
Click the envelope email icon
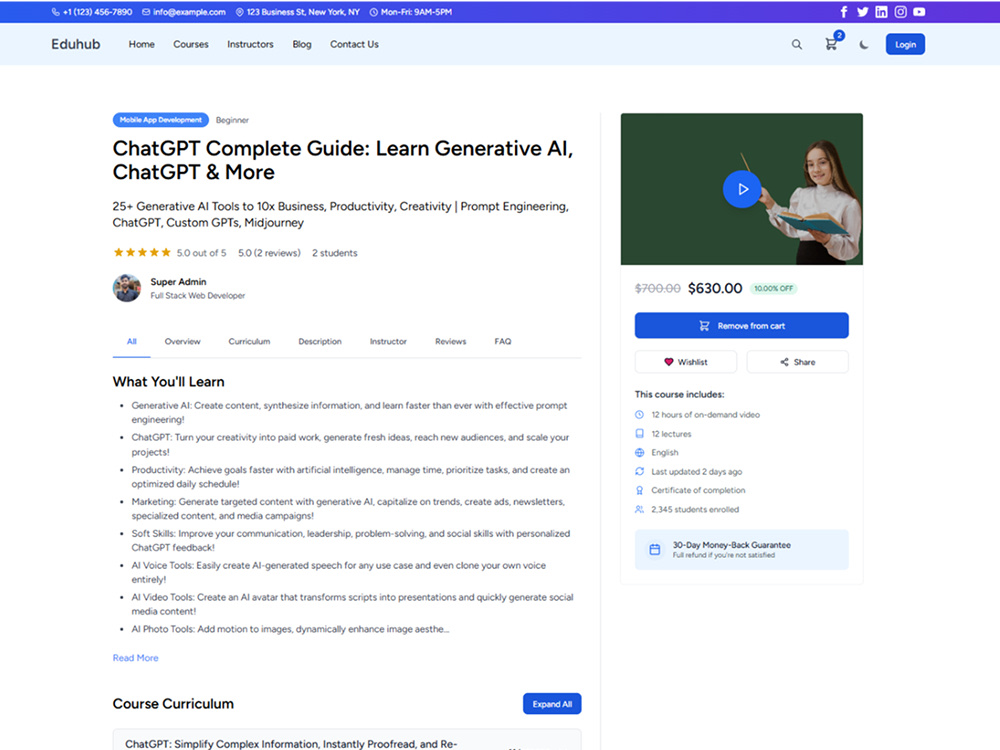146,12
